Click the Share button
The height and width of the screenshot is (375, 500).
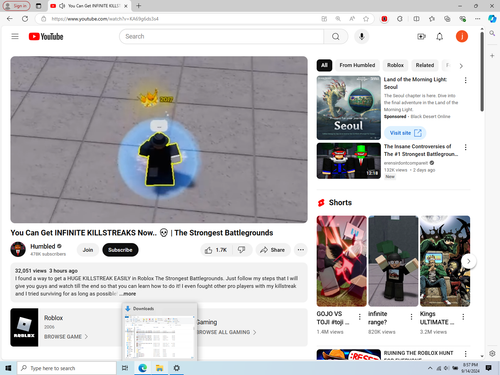click(x=273, y=250)
